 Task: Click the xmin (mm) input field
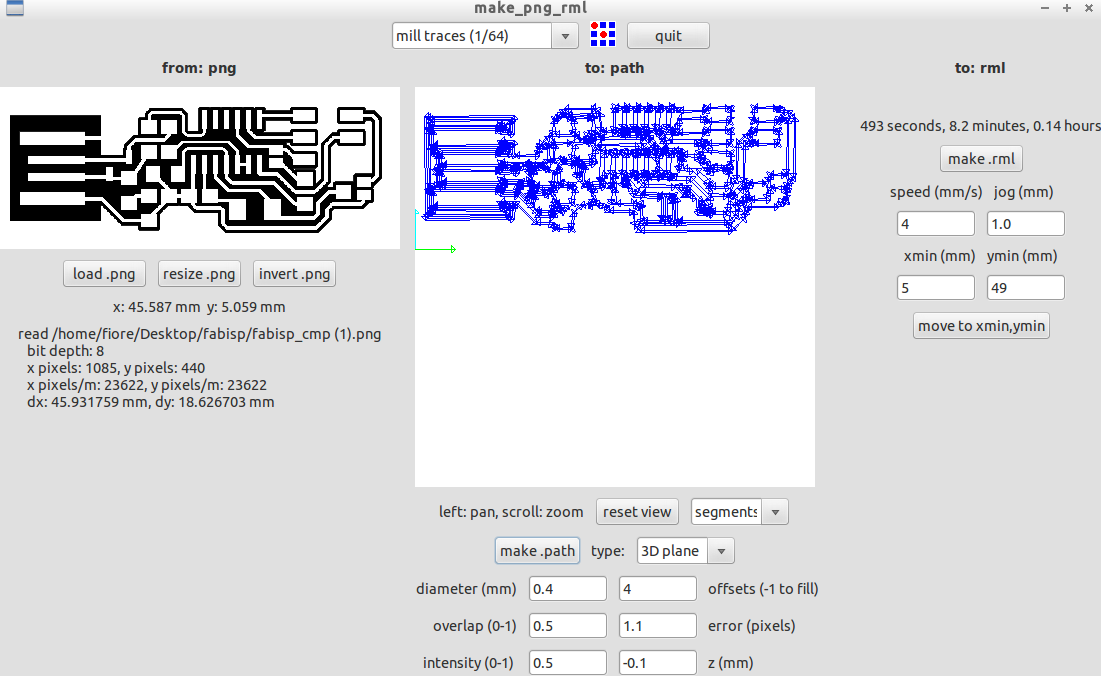coord(935,288)
